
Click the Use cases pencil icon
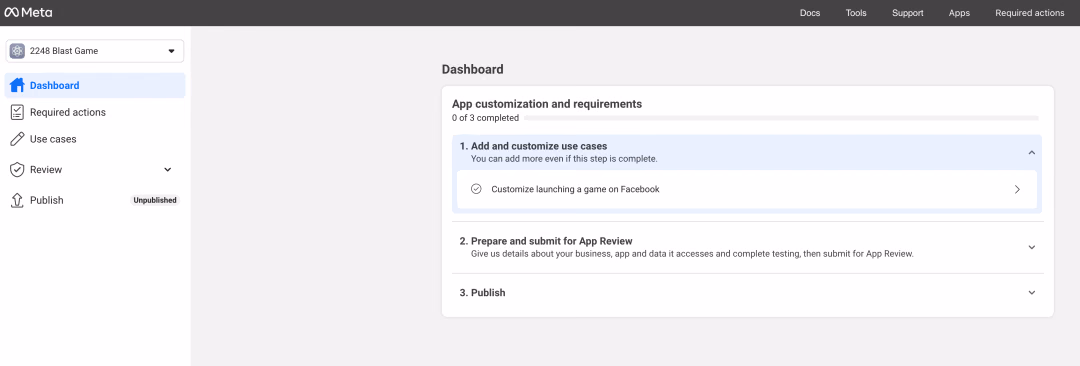pyautogui.click(x=17, y=139)
